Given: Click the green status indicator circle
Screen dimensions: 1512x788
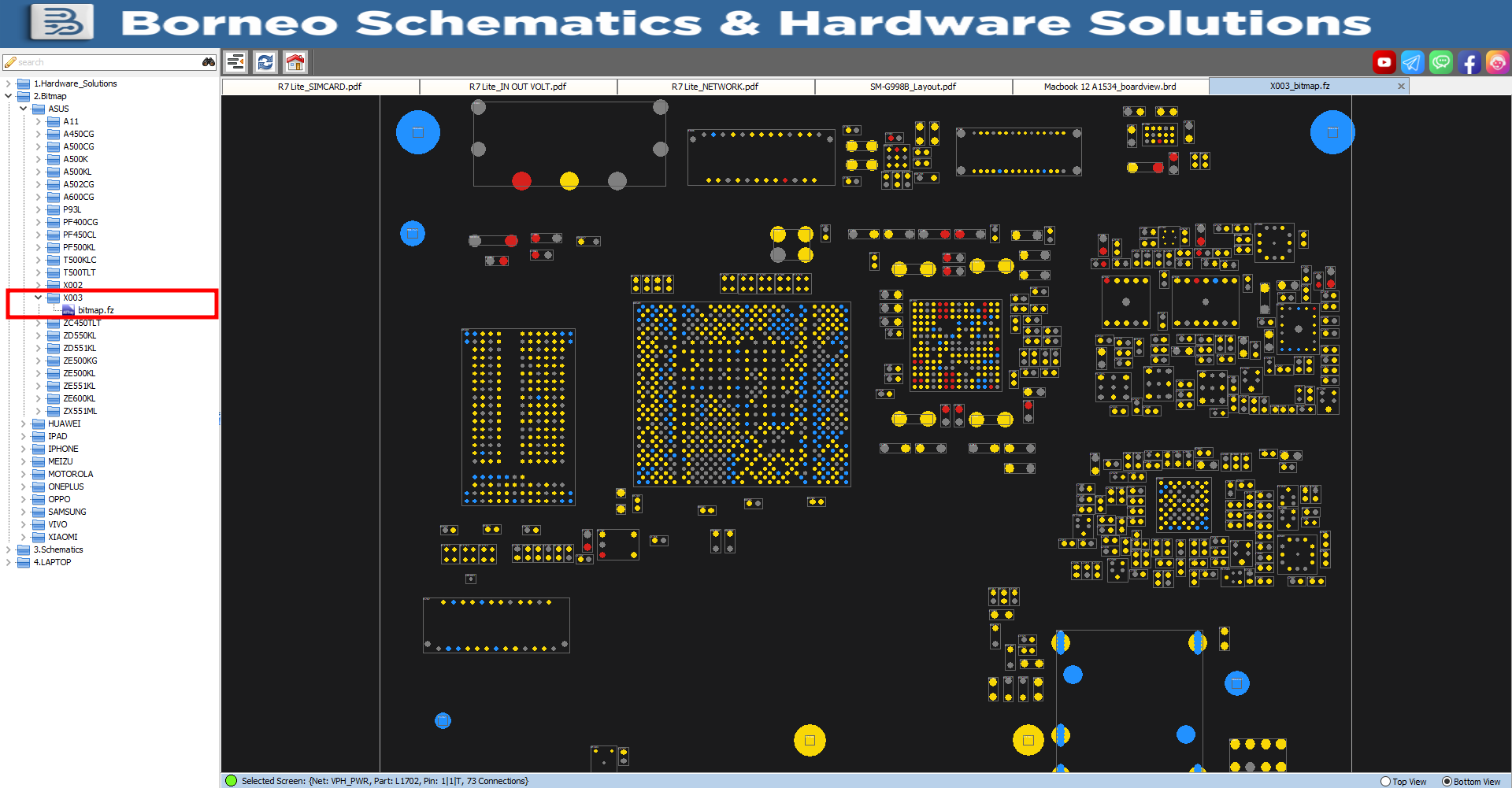Looking at the screenshot, I should click(231, 780).
